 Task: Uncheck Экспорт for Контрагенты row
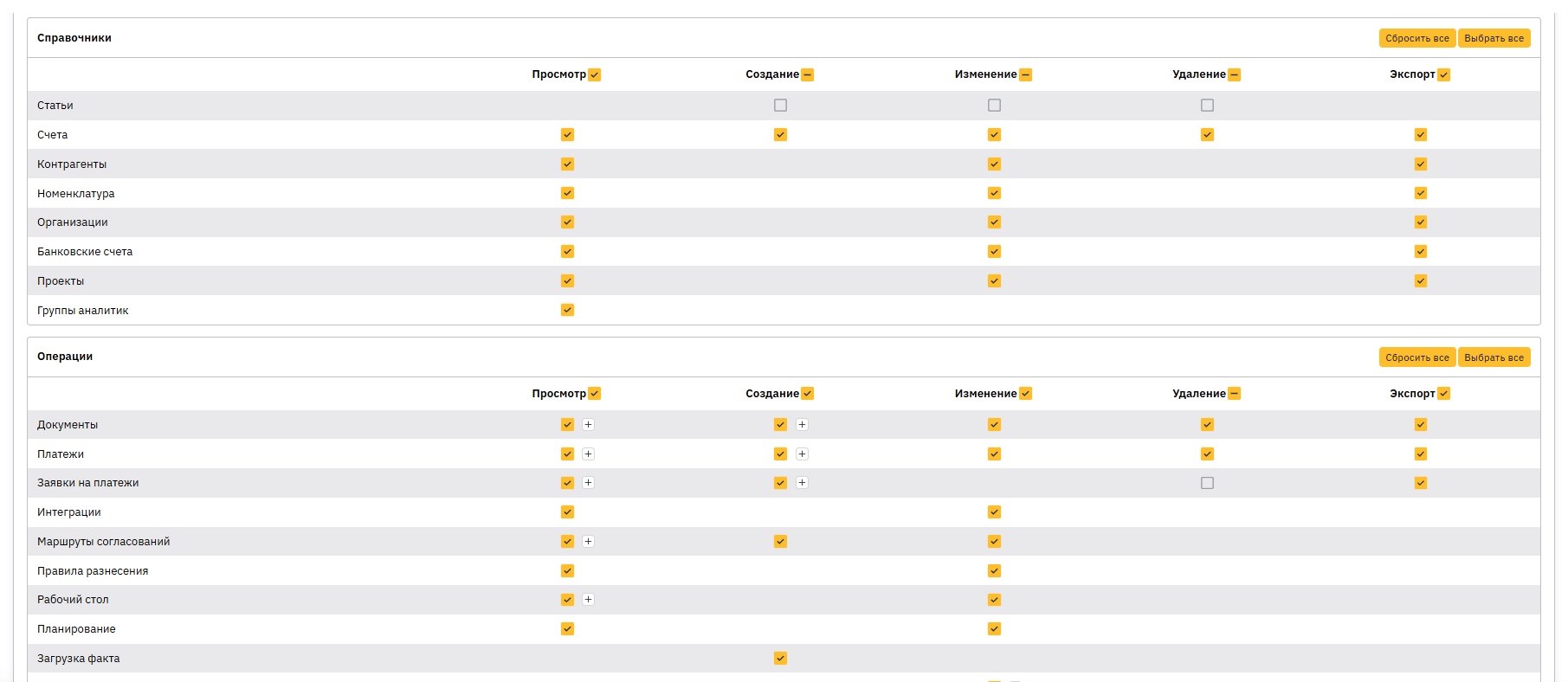point(1420,164)
